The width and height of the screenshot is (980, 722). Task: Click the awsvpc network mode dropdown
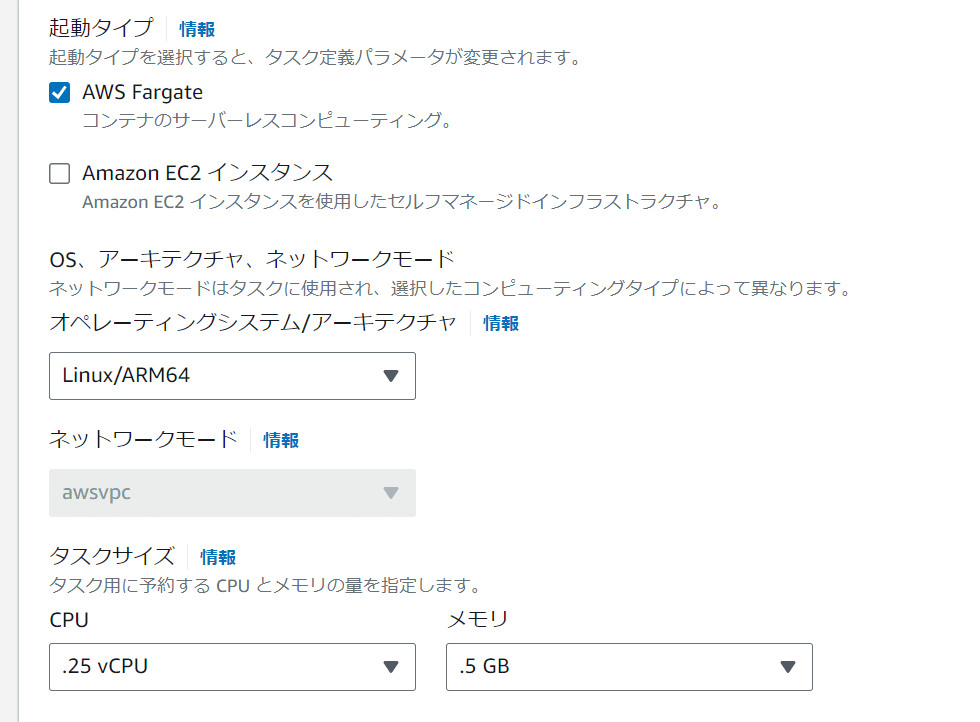coord(220,493)
